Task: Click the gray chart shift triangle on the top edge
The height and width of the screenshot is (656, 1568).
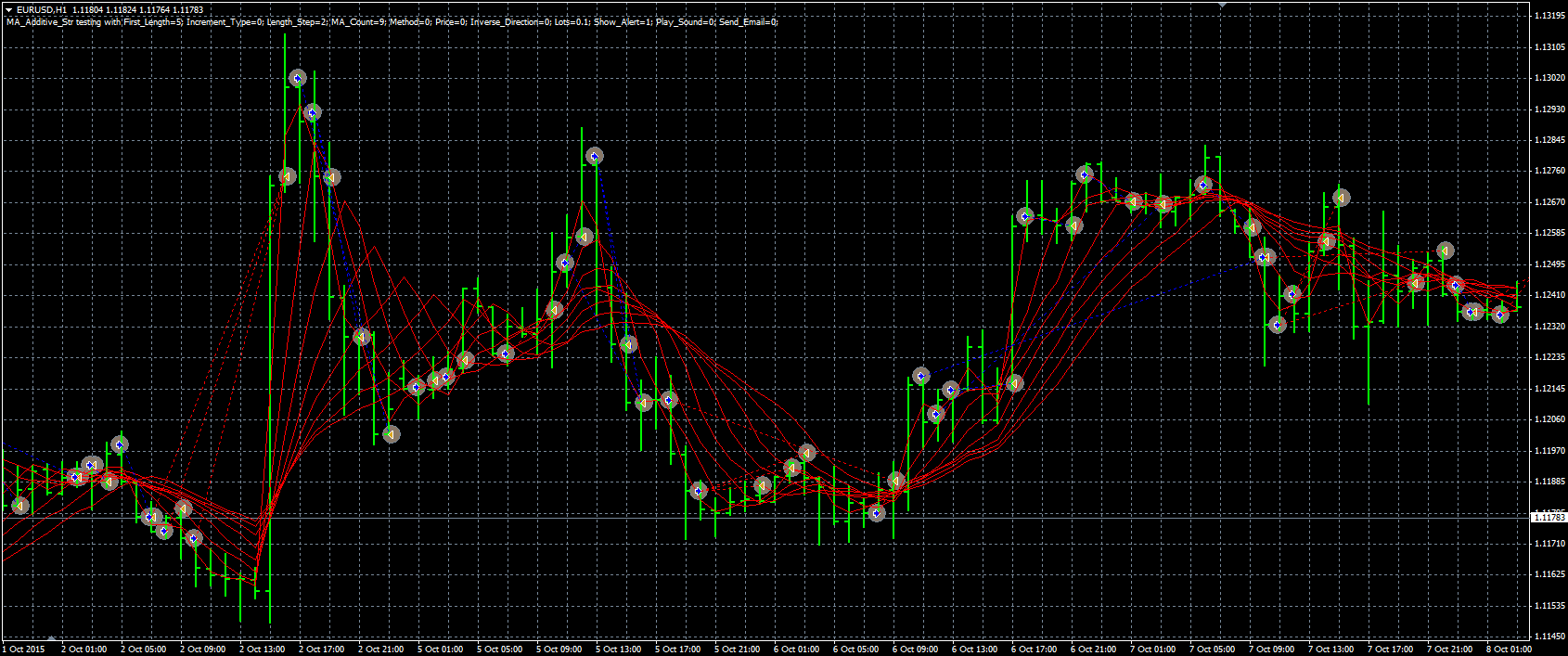Action: coord(1222,5)
